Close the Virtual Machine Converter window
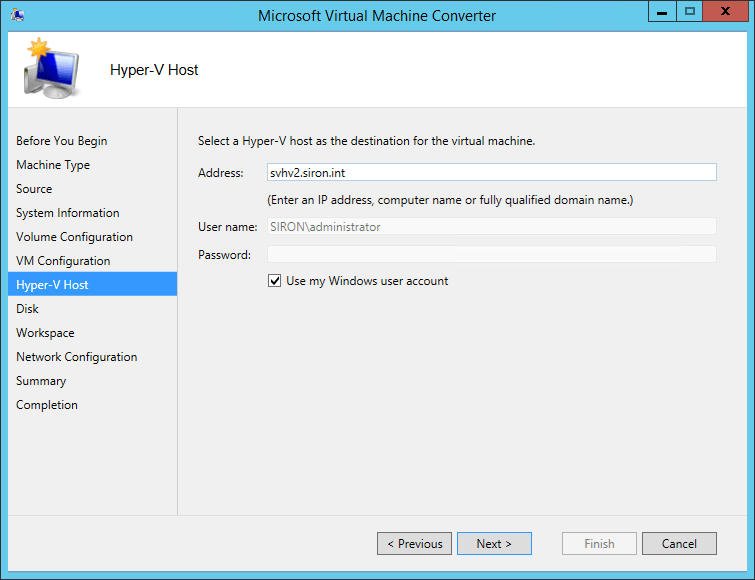Image resolution: width=755 pixels, height=580 pixels. click(725, 12)
